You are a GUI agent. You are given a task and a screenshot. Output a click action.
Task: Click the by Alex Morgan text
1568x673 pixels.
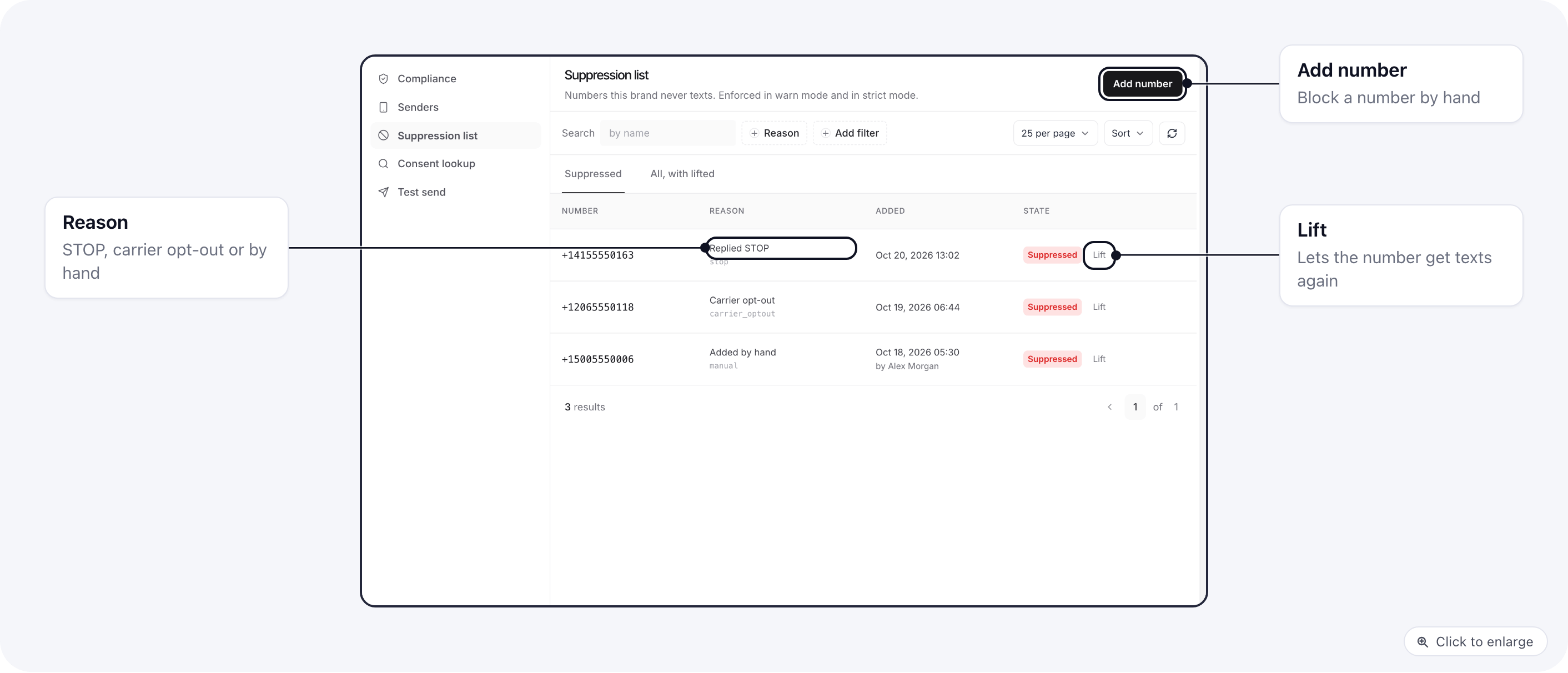(907, 366)
